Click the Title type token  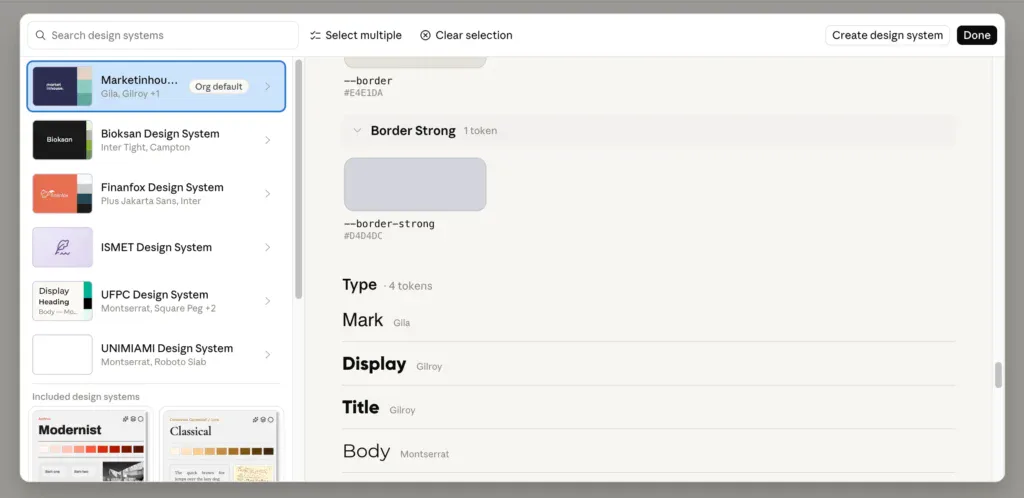coord(360,407)
